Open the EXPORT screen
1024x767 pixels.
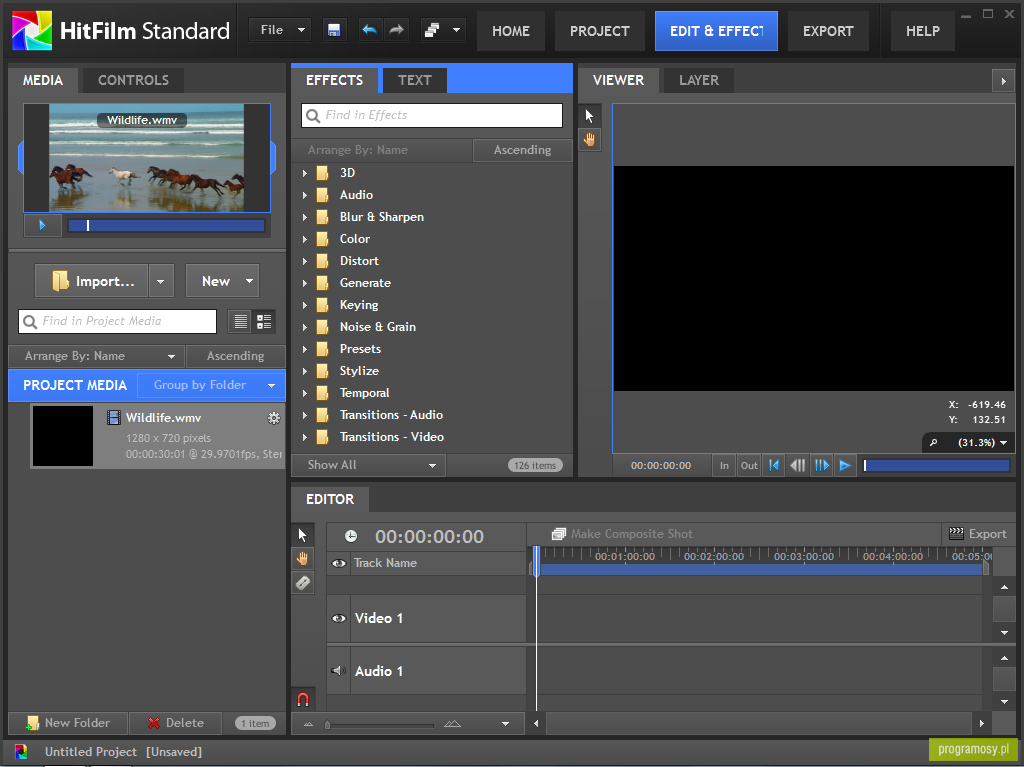coord(828,31)
